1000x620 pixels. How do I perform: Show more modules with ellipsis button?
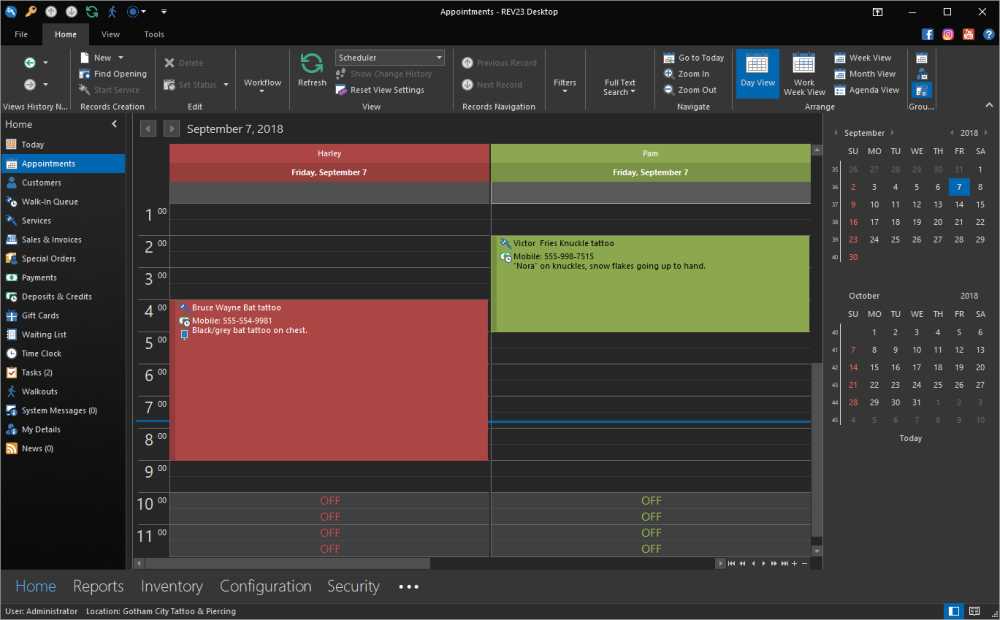coord(409,587)
